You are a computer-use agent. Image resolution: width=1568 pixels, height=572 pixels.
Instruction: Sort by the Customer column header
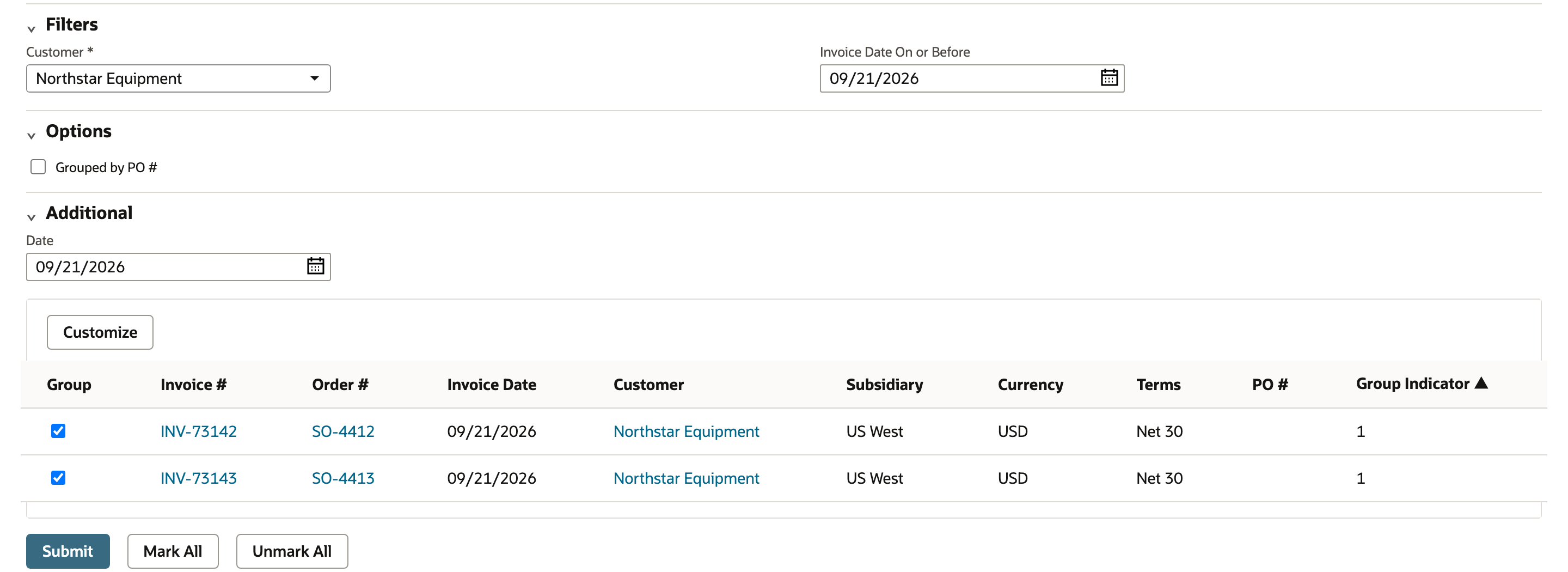(648, 385)
